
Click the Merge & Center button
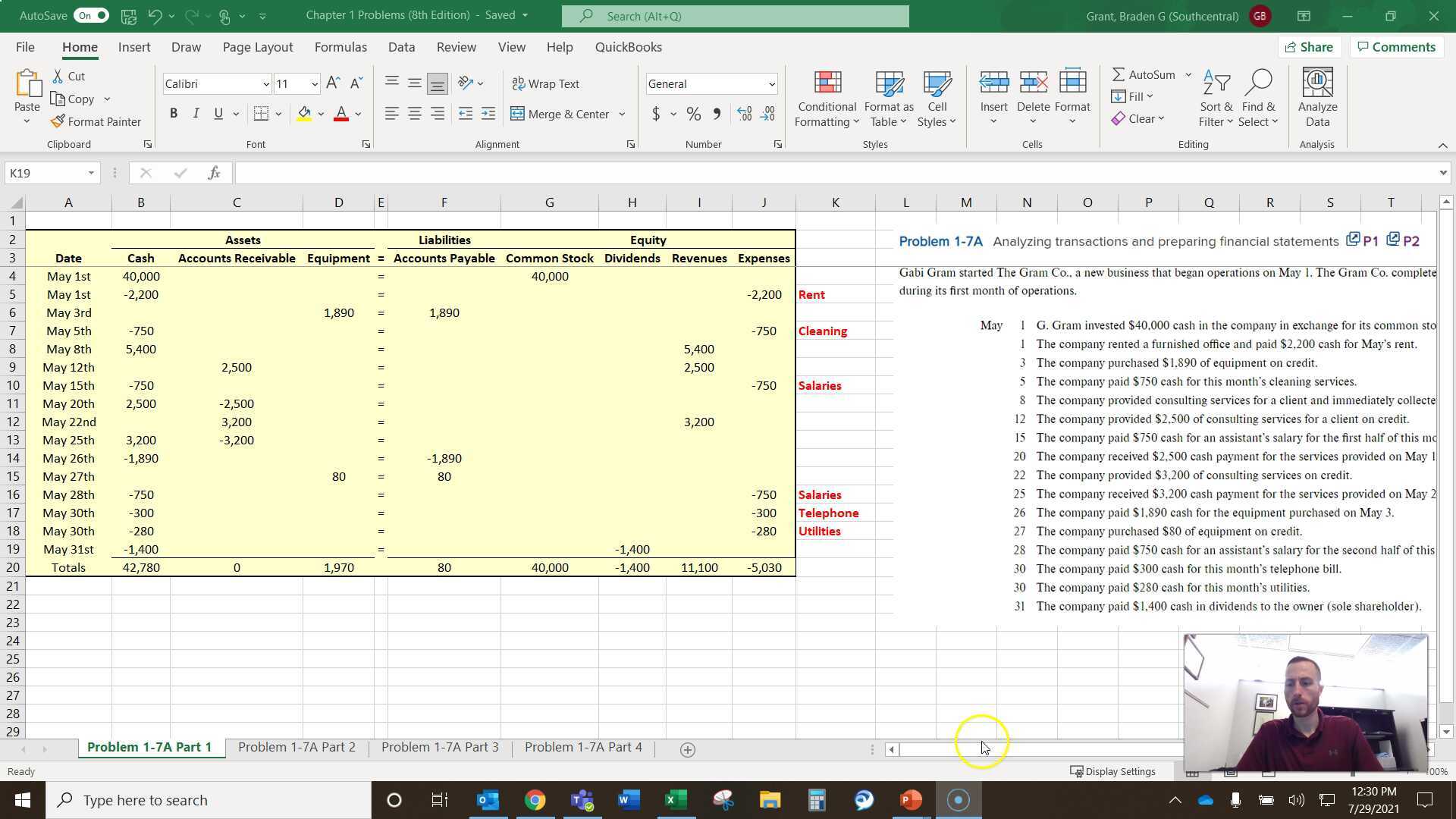(x=560, y=114)
